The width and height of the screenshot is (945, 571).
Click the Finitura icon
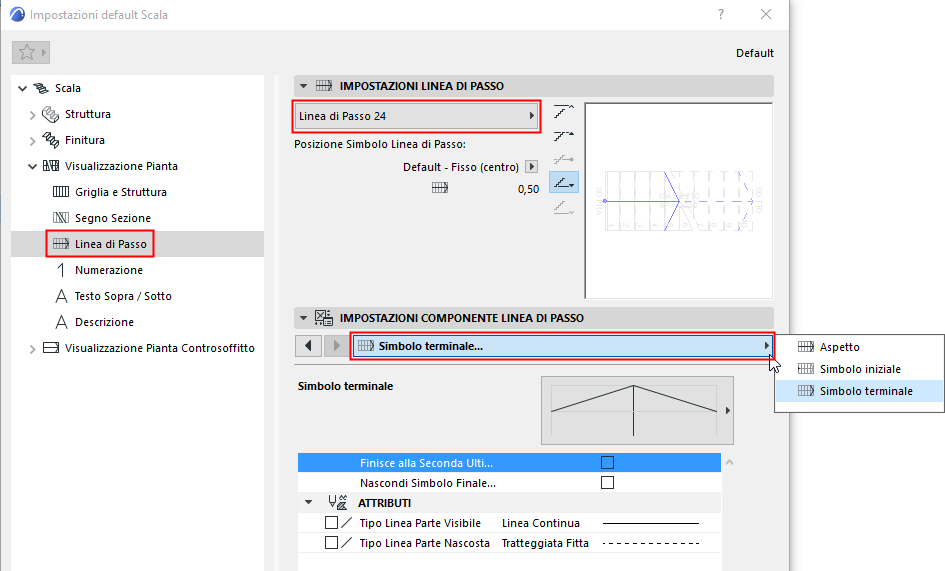click(51, 140)
